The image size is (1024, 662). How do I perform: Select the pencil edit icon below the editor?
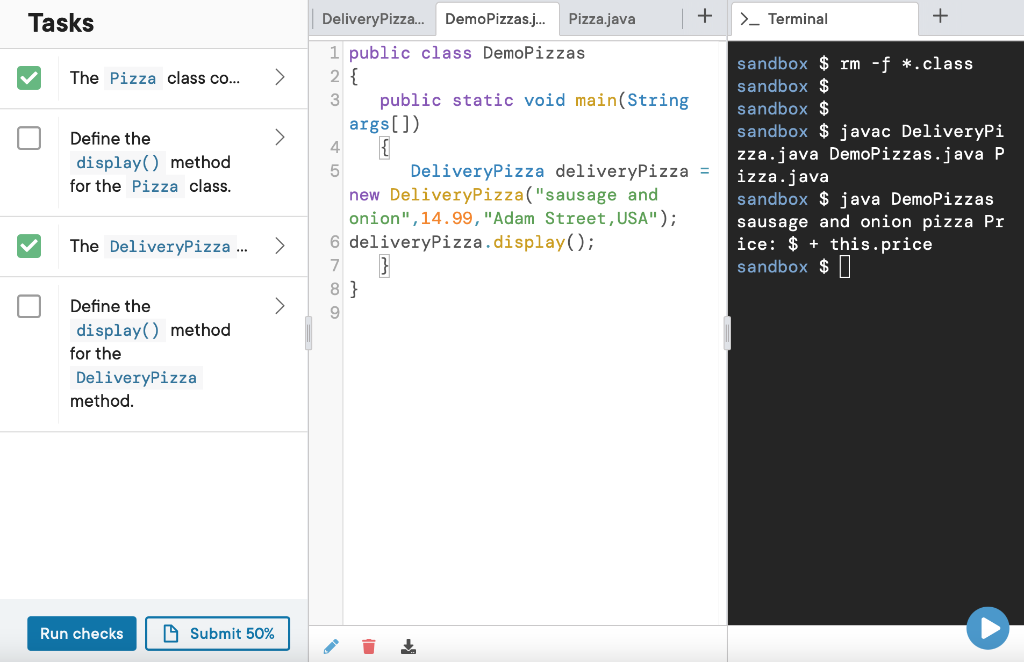click(x=331, y=646)
